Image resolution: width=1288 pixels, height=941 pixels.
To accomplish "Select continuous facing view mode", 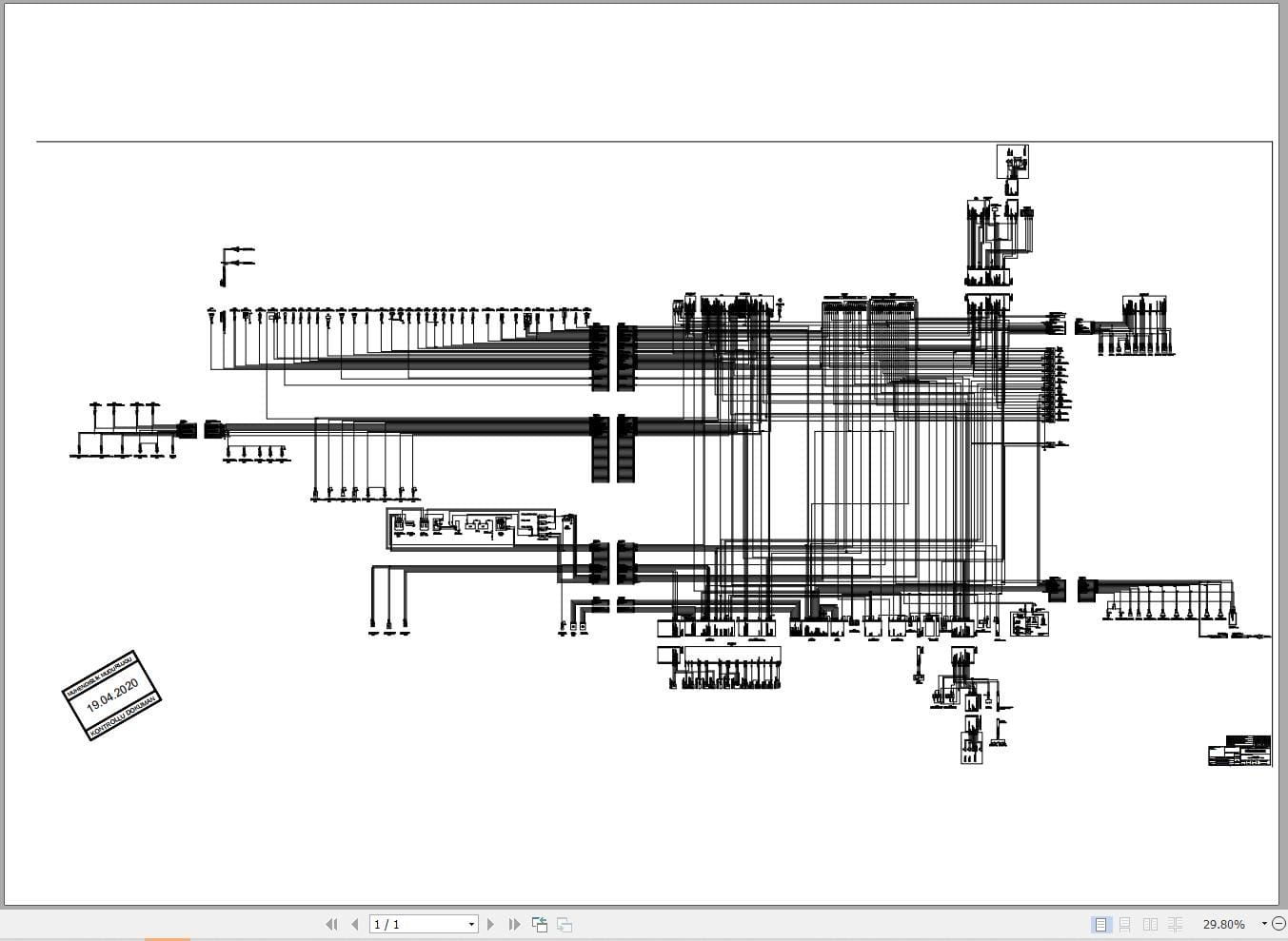I will 1175,924.
